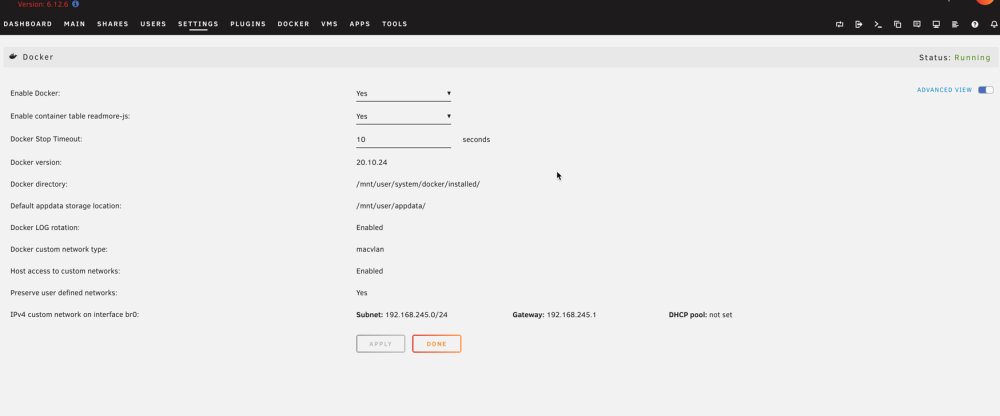Open the VMs menu item
1000x416 pixels.
click(x=330, y=24)
